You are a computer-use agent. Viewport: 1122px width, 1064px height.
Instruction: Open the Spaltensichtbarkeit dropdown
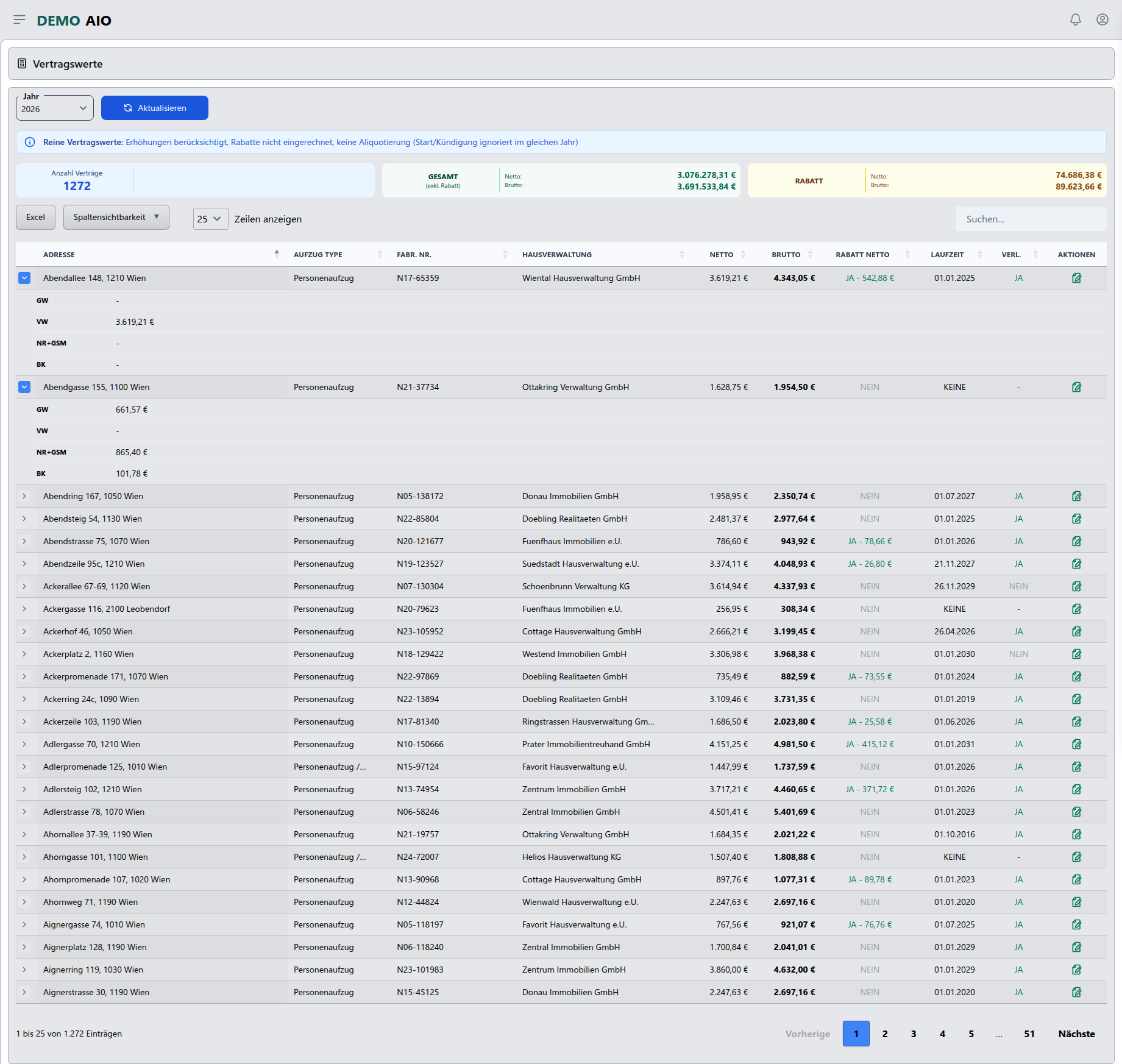click(x=116, y=217)
